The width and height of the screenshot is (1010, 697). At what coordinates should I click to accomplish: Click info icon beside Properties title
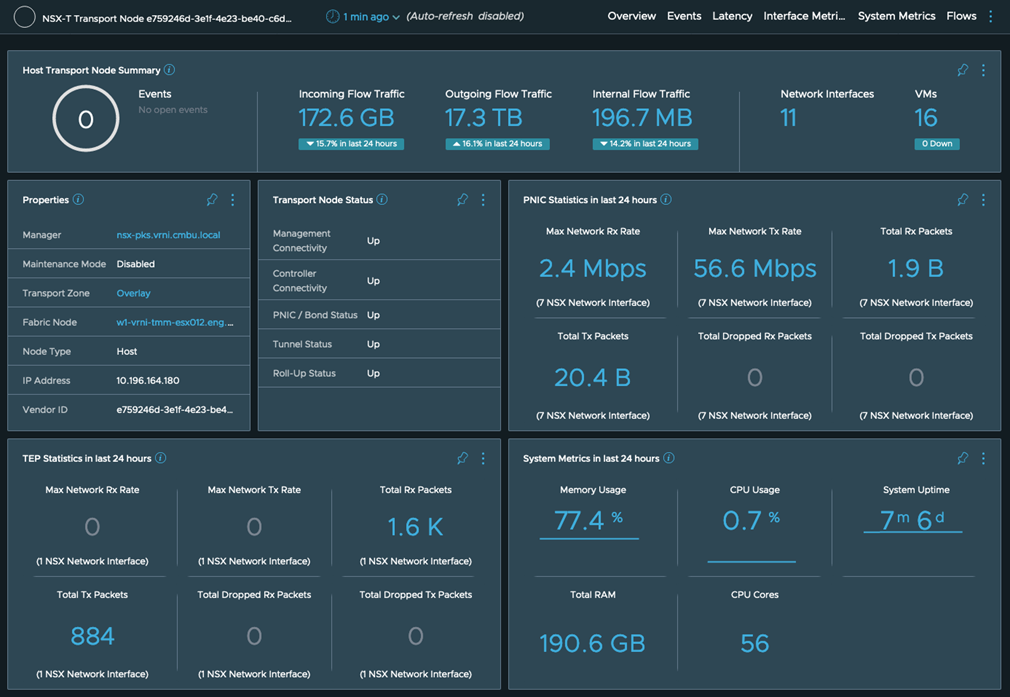coord(78,200)
